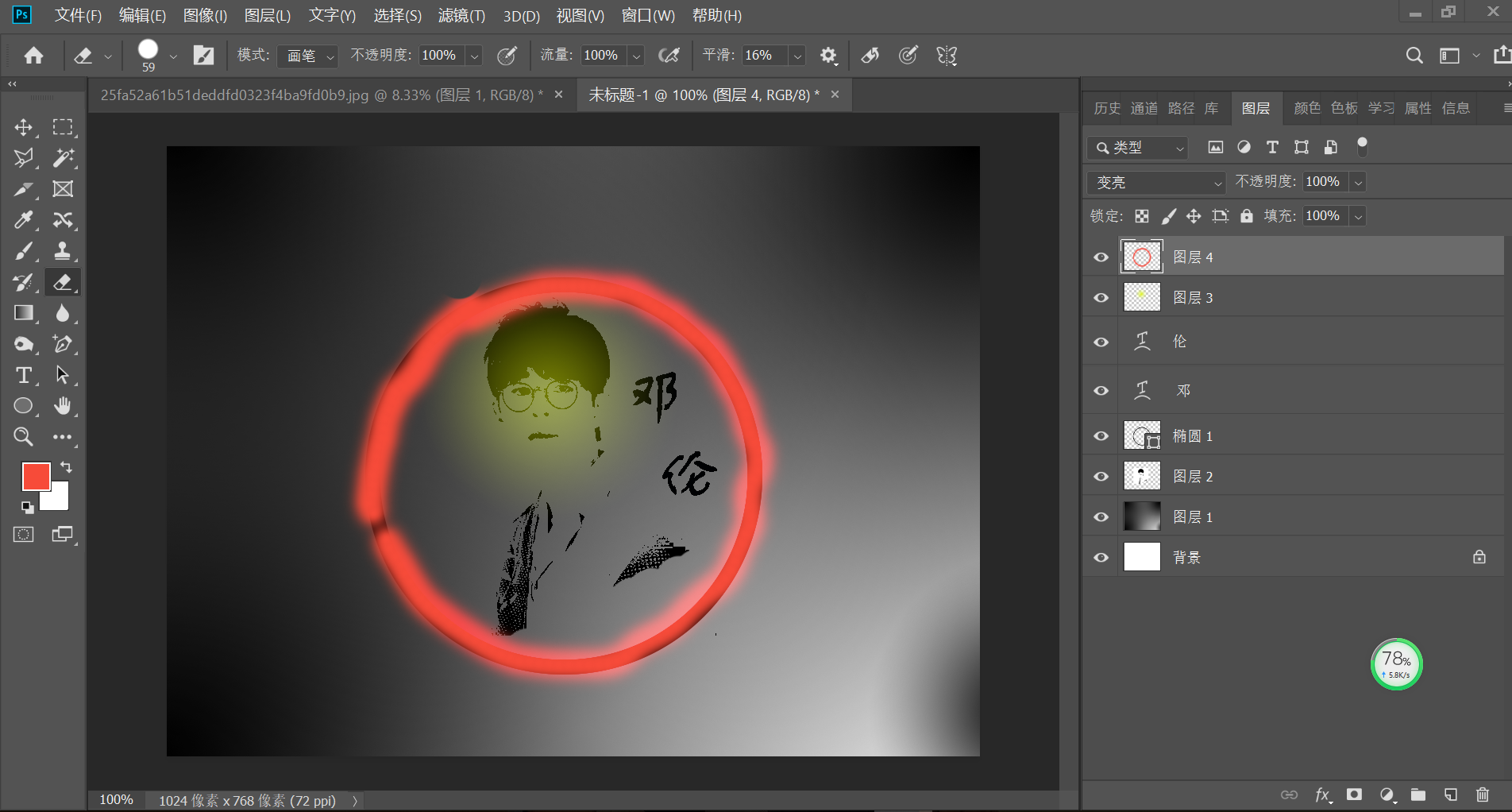Click the red foreground color swatch
The height and width of the screenshot is (812, 1512).
(x=36, y=476)
